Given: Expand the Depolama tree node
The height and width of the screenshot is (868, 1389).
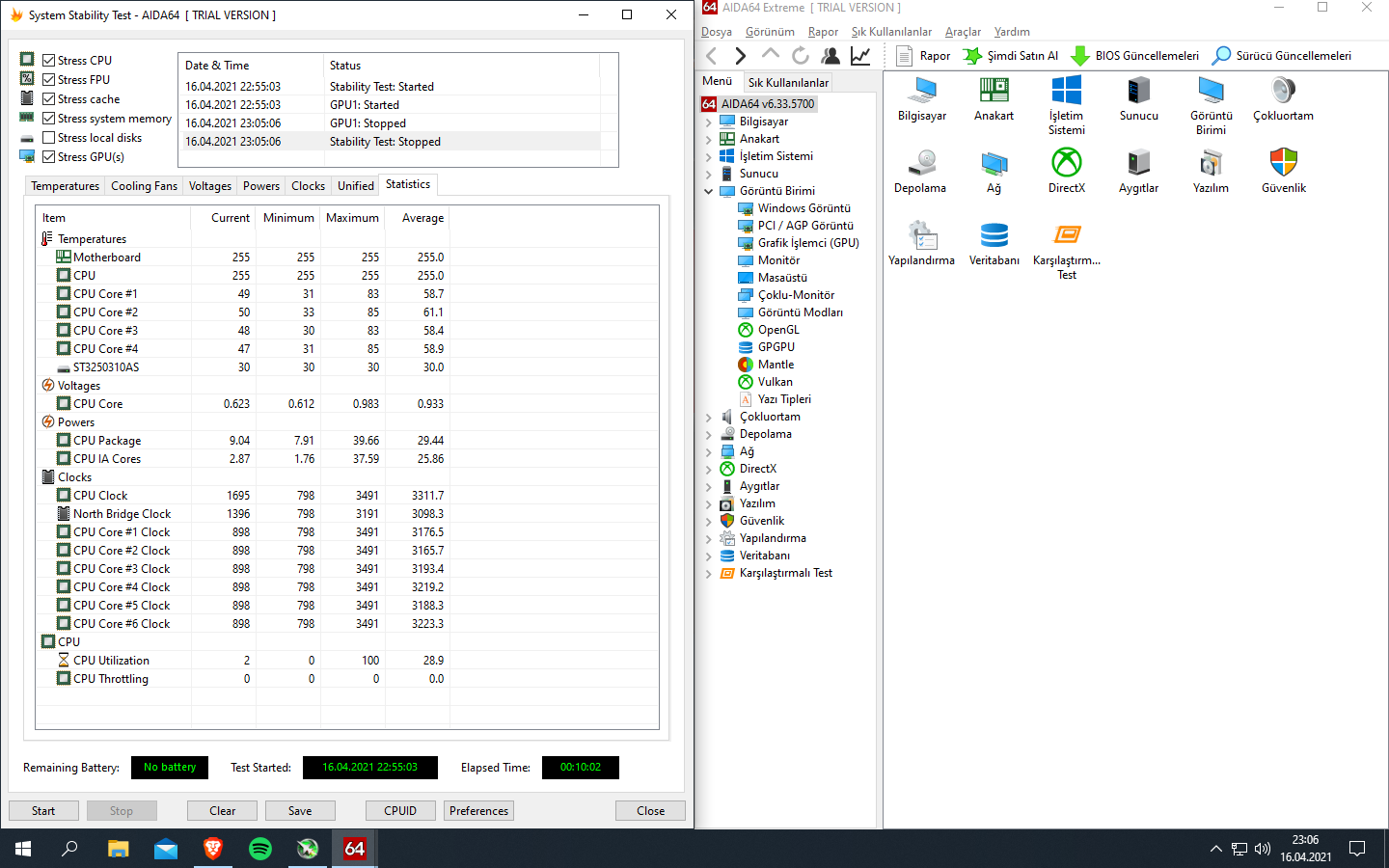Looking at the screenshot, I should (709, 434).
